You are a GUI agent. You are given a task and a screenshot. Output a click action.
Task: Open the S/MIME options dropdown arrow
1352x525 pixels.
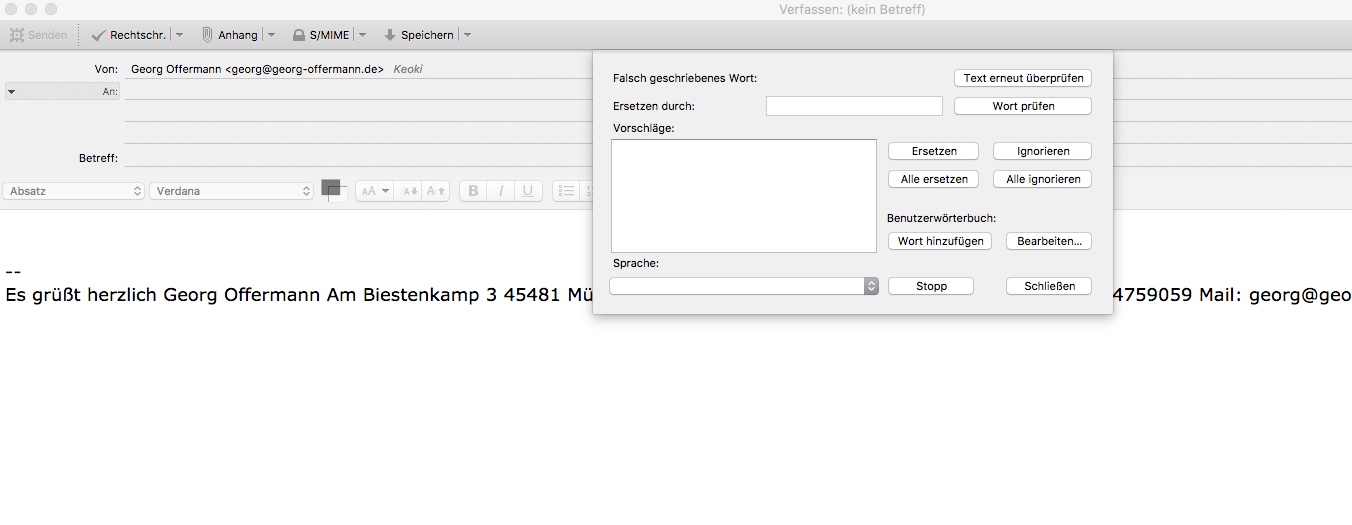(362, 35)
